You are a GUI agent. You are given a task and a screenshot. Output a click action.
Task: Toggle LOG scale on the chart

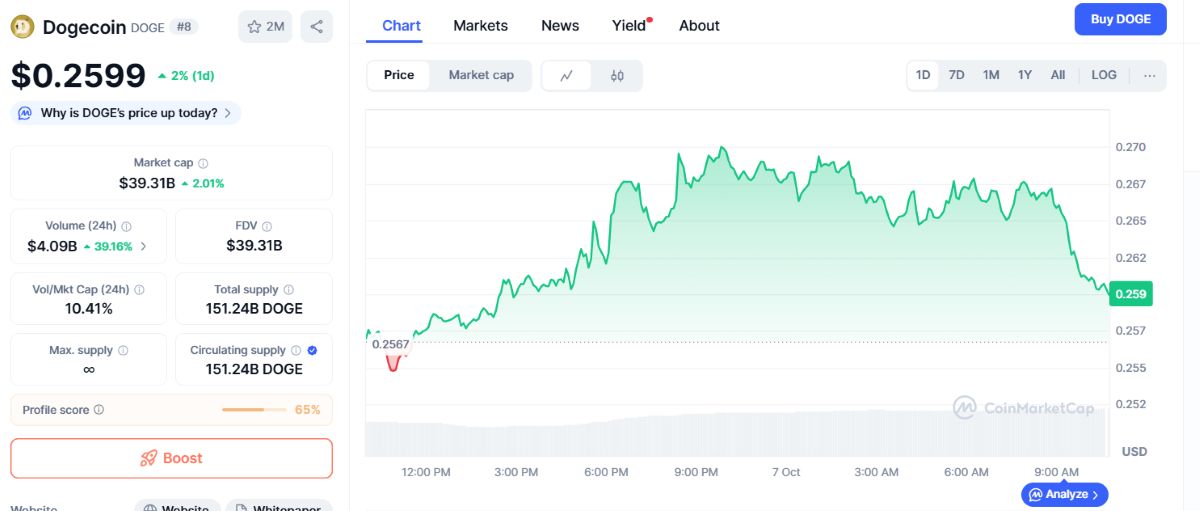(x=1104, y=75)
